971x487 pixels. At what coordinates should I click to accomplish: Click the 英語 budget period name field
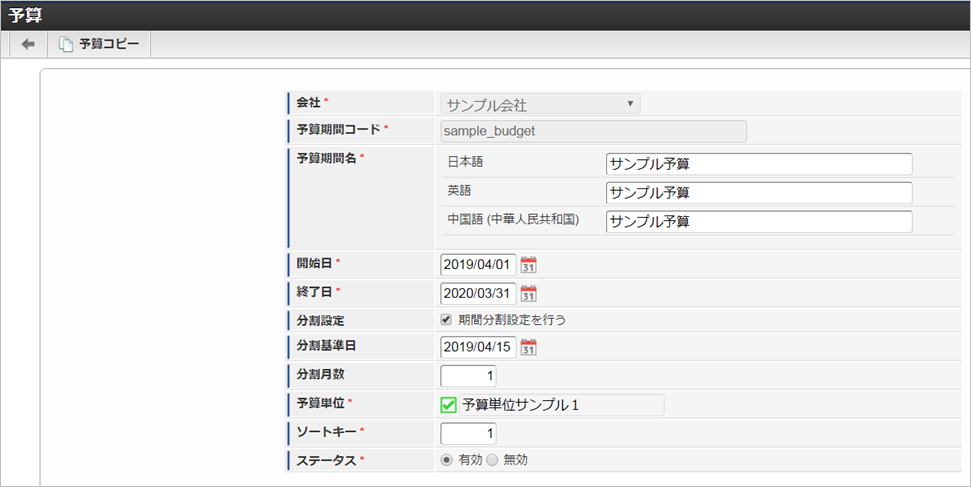(759, 193)
